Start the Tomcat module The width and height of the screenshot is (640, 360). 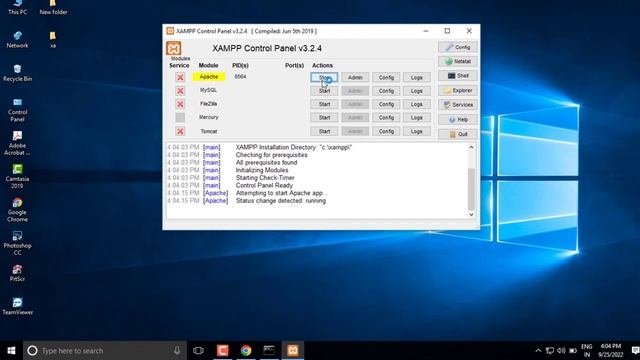click(324, 131)
